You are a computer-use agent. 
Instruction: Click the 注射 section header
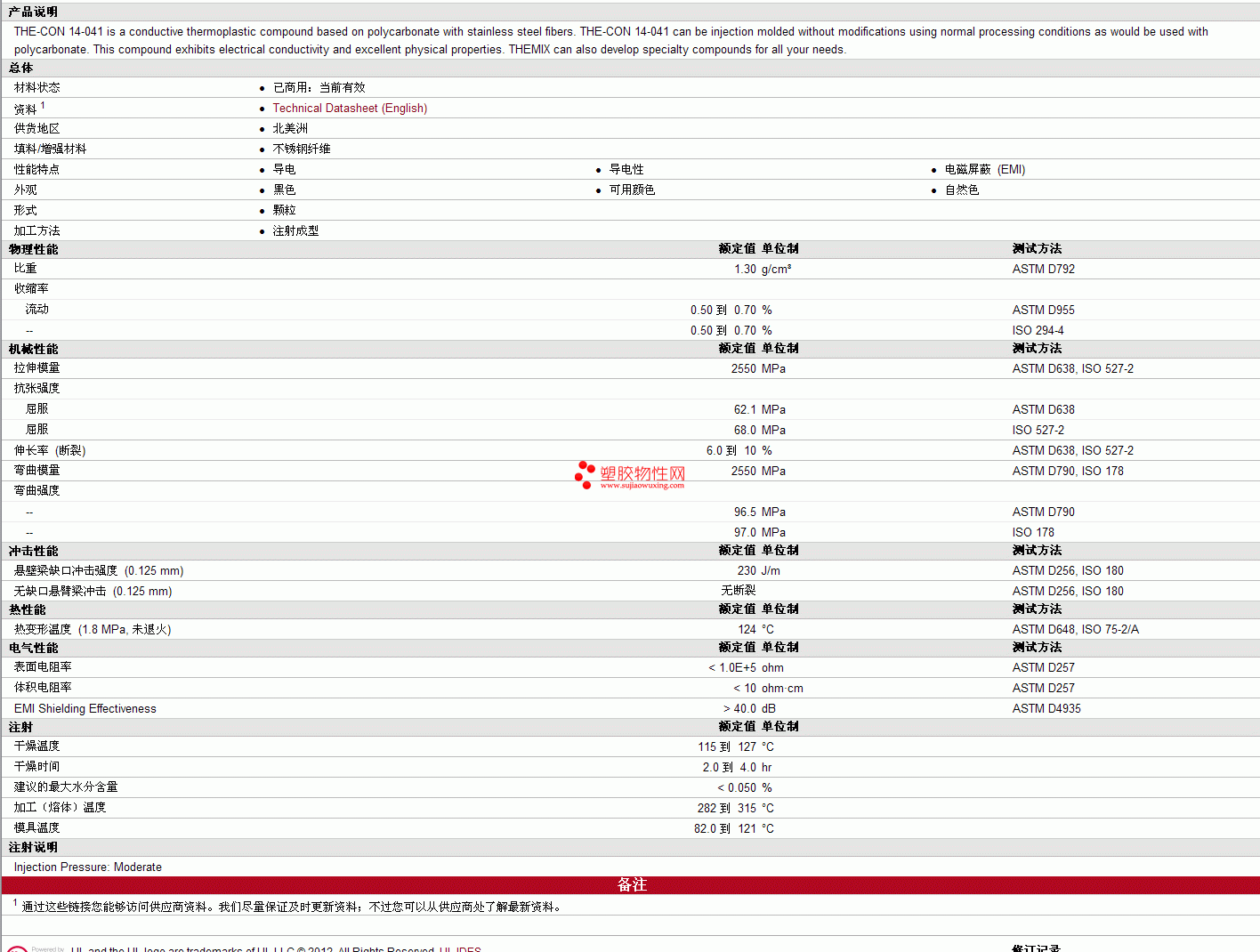click(20, 727)
